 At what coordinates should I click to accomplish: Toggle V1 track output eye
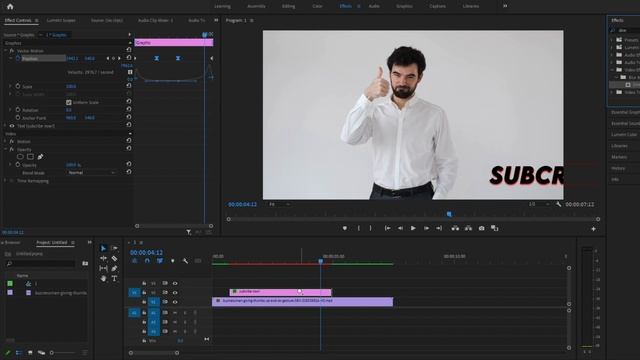[175, 302]
